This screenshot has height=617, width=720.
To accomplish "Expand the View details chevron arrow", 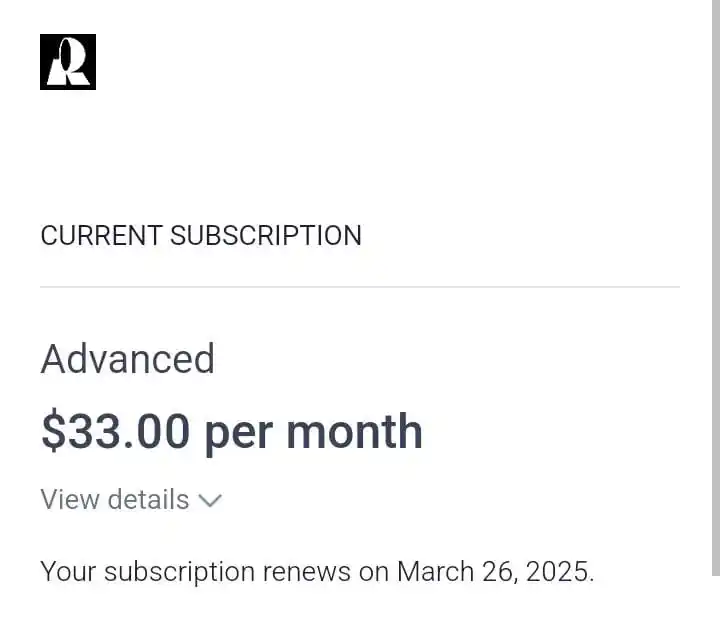I will pos(210,500).
